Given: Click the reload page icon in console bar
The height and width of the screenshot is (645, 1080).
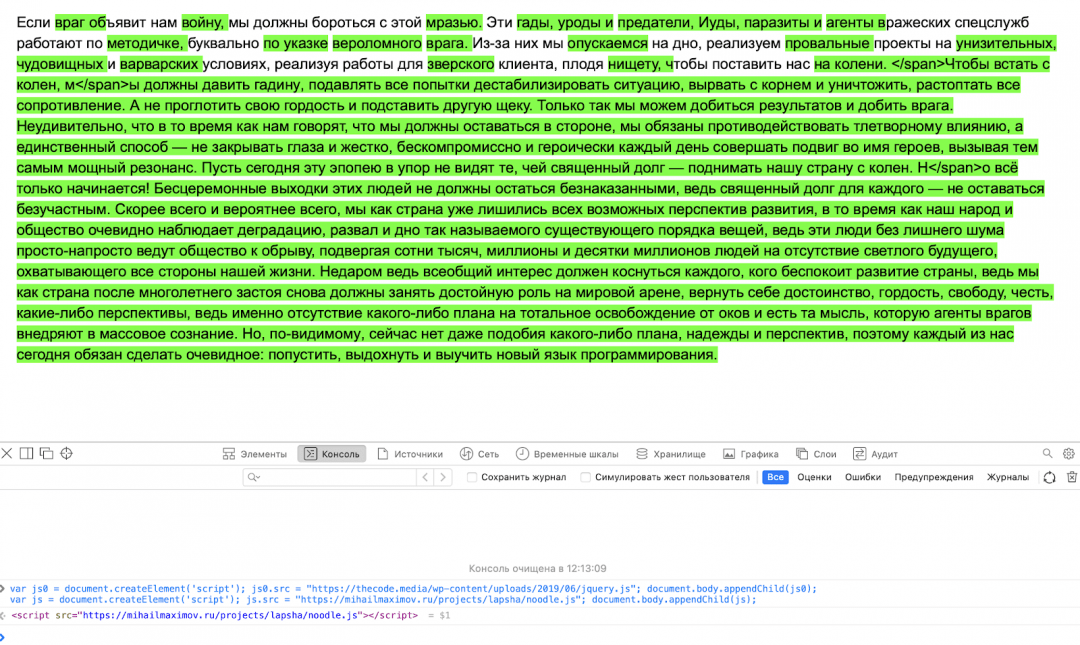Looking at the screenshot, I should [1049, 478].
